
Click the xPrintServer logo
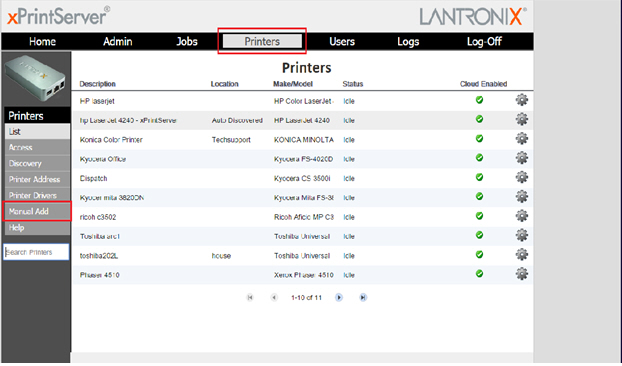point(59,16)
